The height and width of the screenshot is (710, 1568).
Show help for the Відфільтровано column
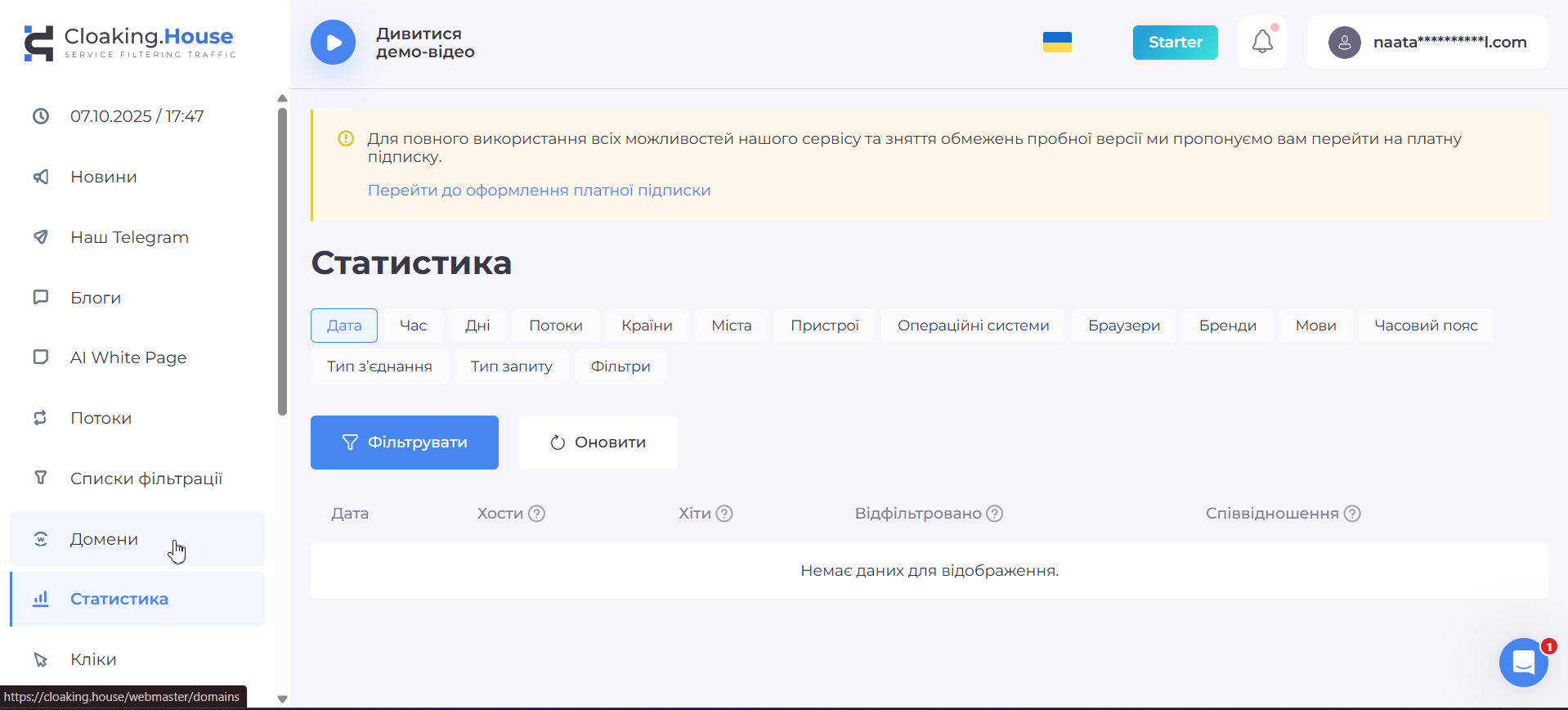[x=994, y=514]
